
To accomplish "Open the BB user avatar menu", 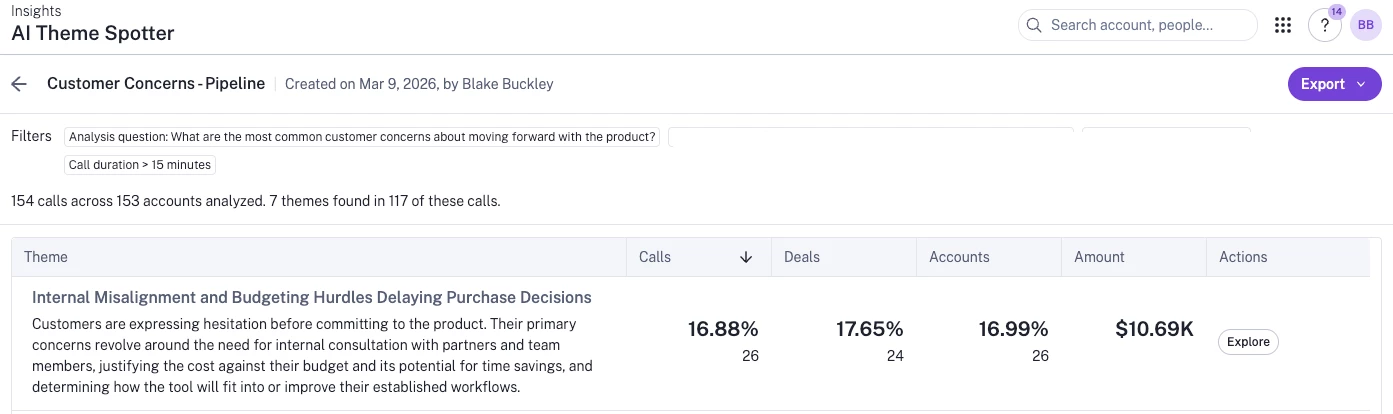I will 1365,25.
